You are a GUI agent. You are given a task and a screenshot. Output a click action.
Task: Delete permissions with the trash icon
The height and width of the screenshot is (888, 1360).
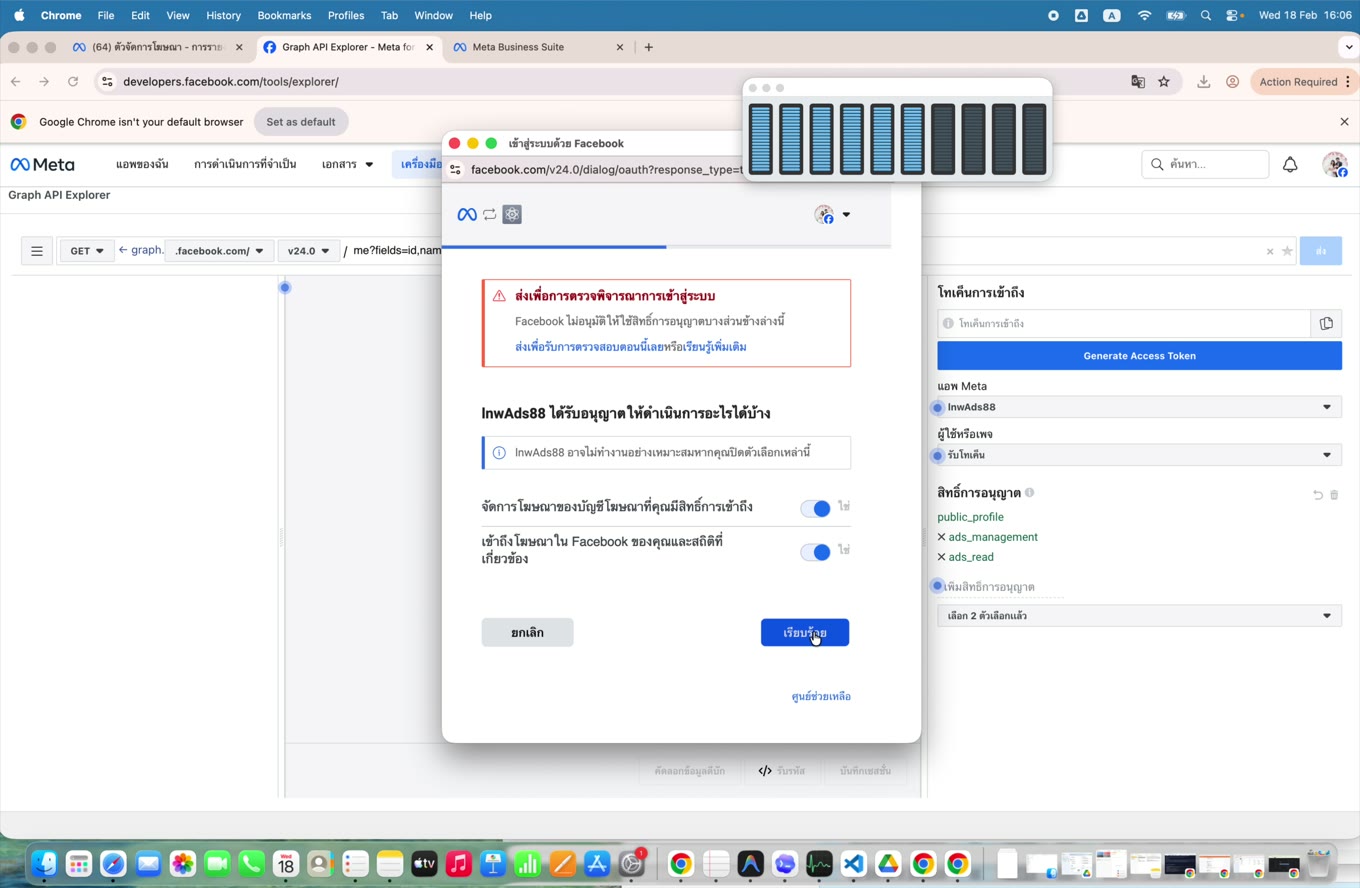[x=1334, y=494]
